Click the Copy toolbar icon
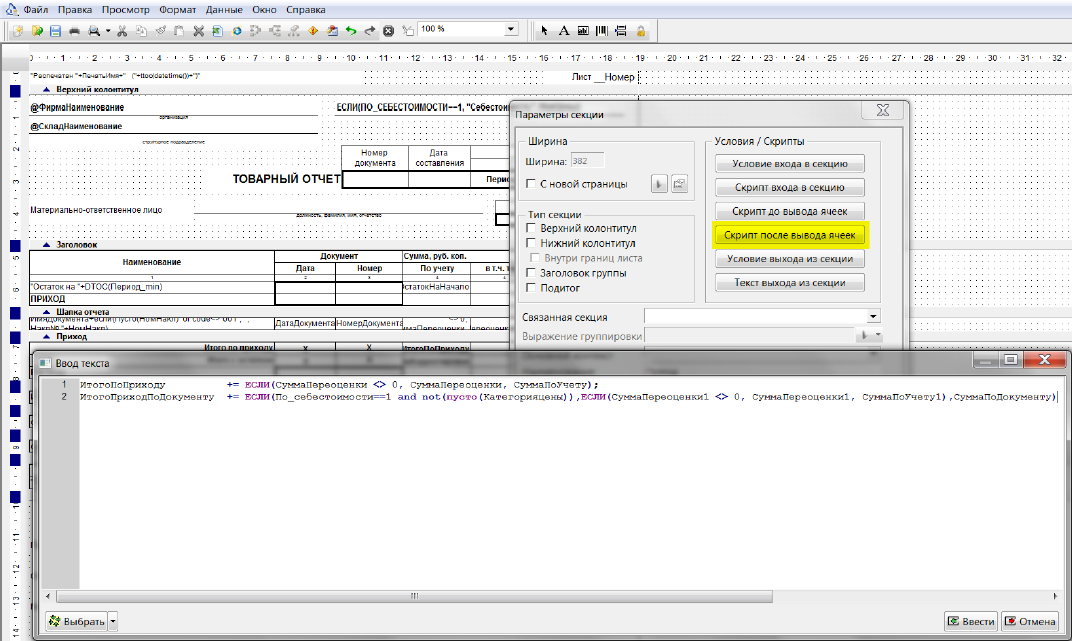This screenshot has width=1072, height=641. pos(142,31)
